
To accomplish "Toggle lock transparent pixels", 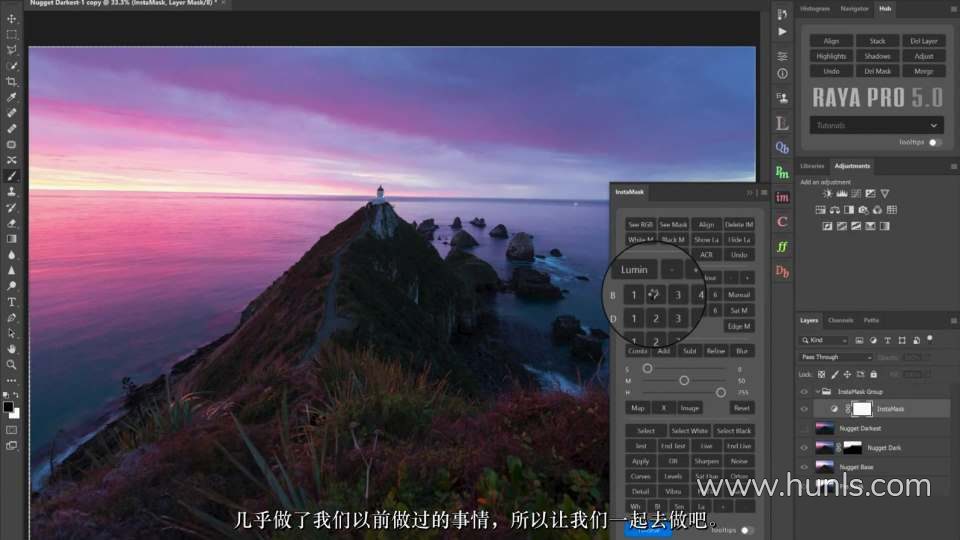I will [822, 374].
